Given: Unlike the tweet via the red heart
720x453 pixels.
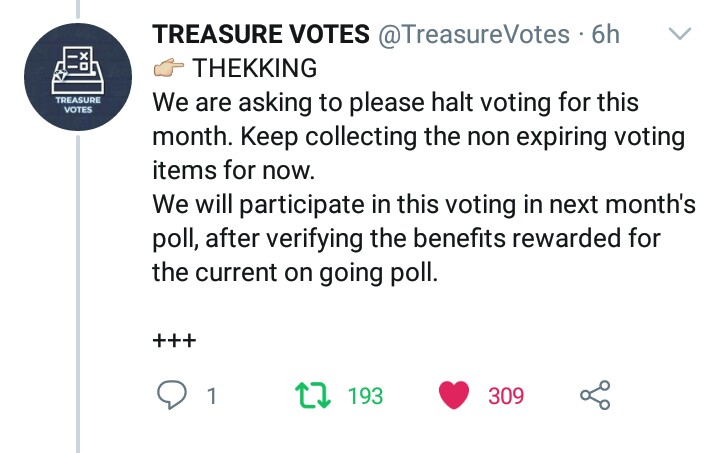Looking at the screenshot, I should [455, 396].
